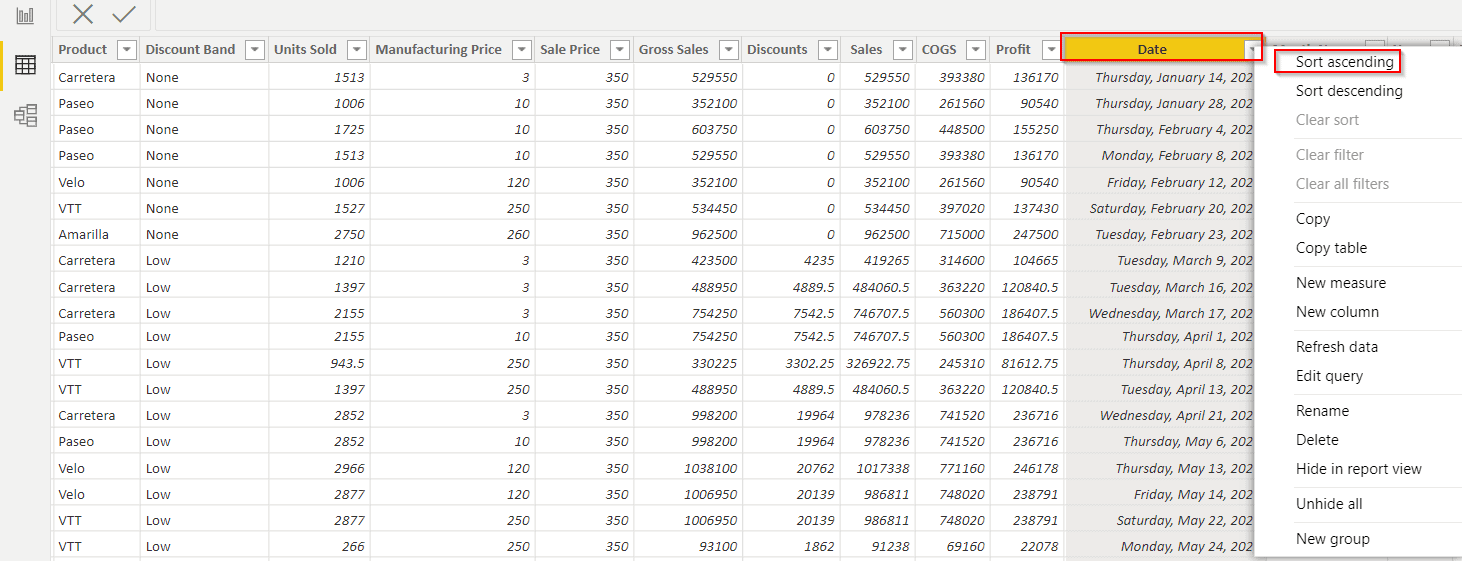The image size is (1462, 561).
Task: Select Copy table in context menu
Action: pos(1331,248)
